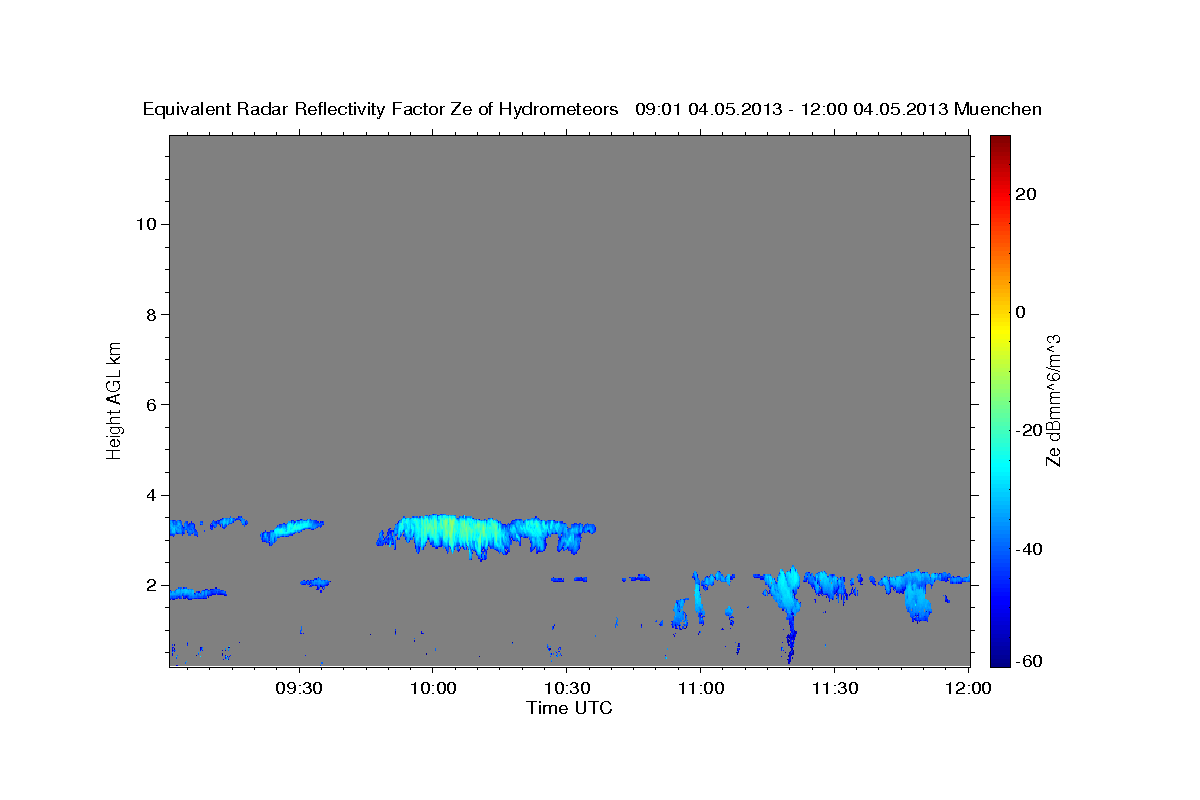1200x800 pixels.
Task: Click the height tick label '6'
Action: point(151,404)
